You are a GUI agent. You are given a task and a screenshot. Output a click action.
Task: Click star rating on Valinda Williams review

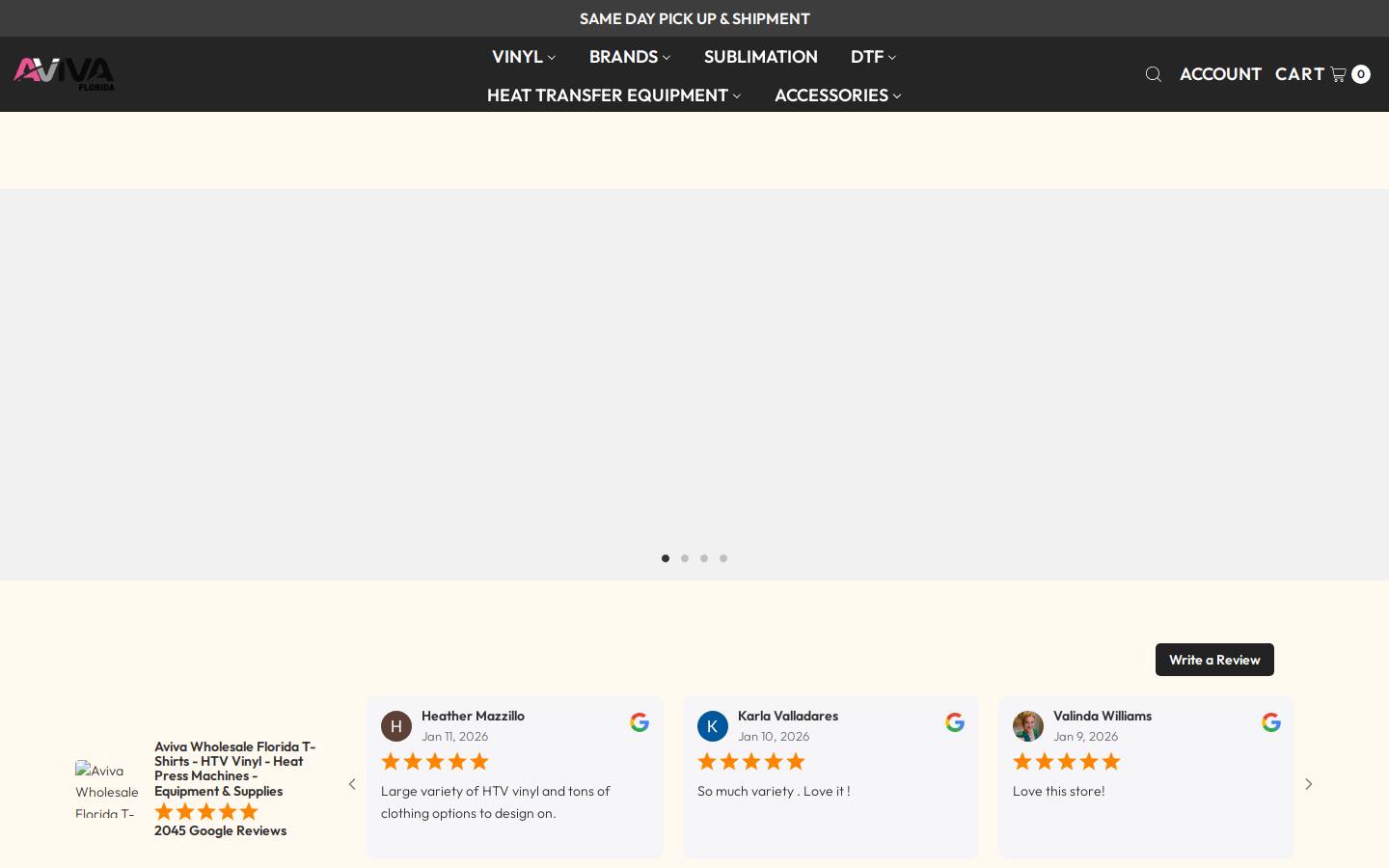point(1067,762)
